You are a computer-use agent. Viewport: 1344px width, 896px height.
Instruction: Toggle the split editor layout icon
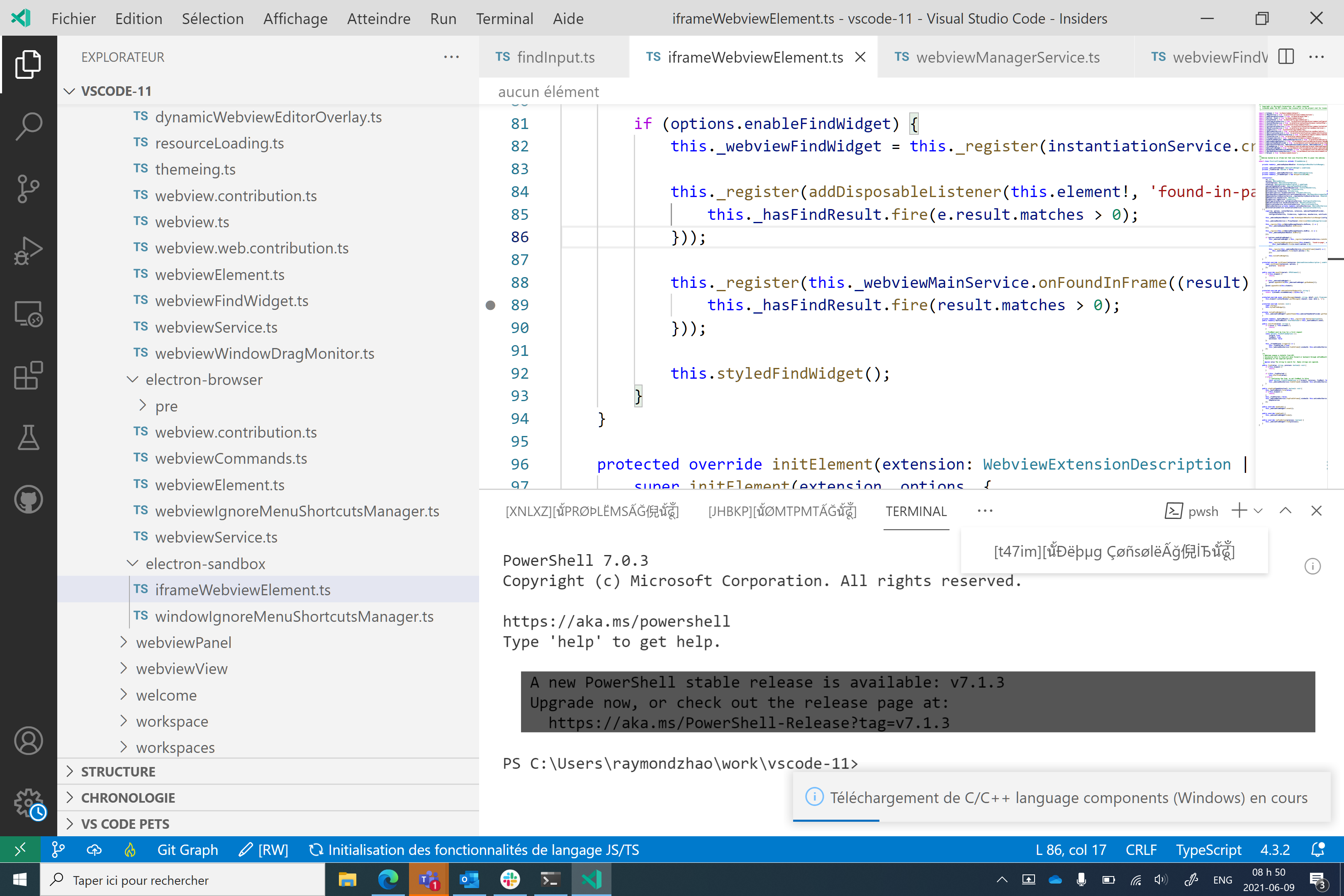[x=1286, y=56]
